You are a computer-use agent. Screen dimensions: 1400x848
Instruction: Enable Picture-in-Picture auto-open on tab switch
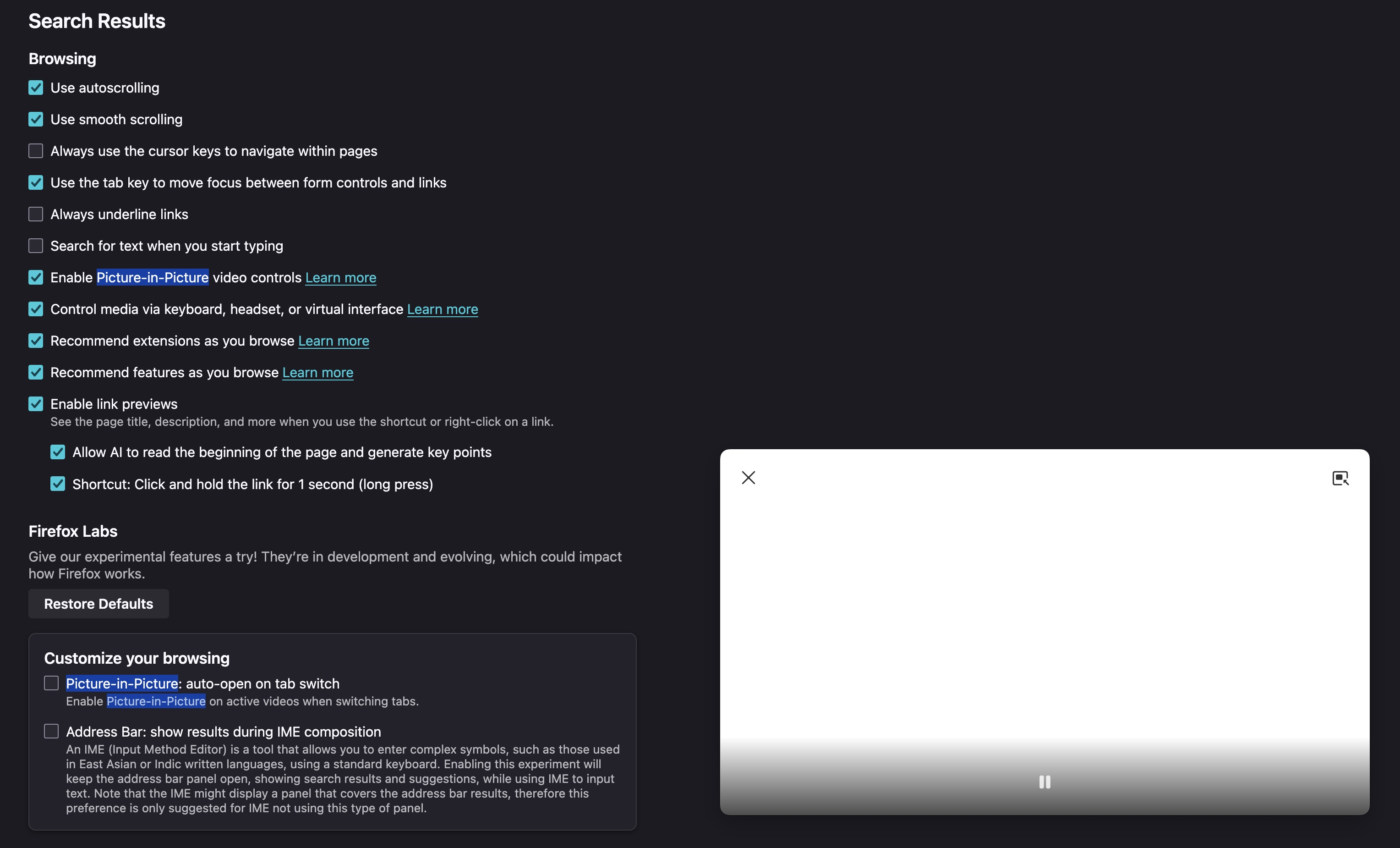(x=51, y=683)
